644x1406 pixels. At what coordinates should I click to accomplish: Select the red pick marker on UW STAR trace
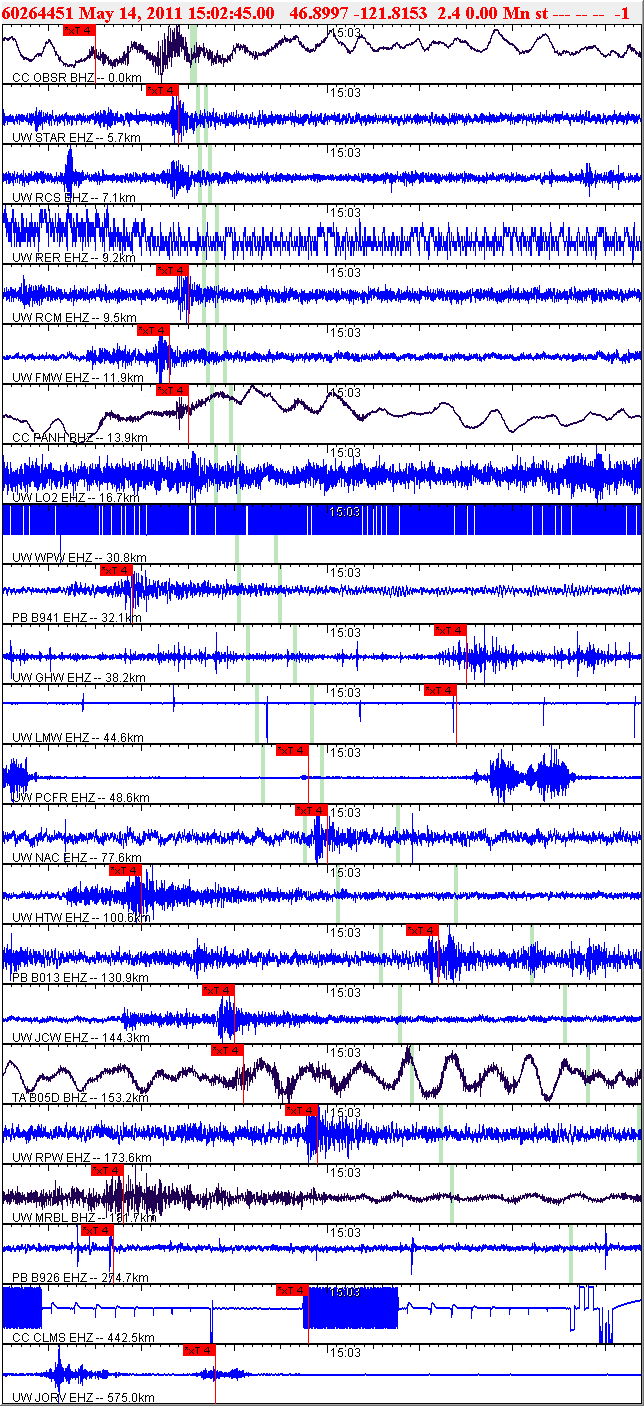pyautogui.click(x=162, y=90)
